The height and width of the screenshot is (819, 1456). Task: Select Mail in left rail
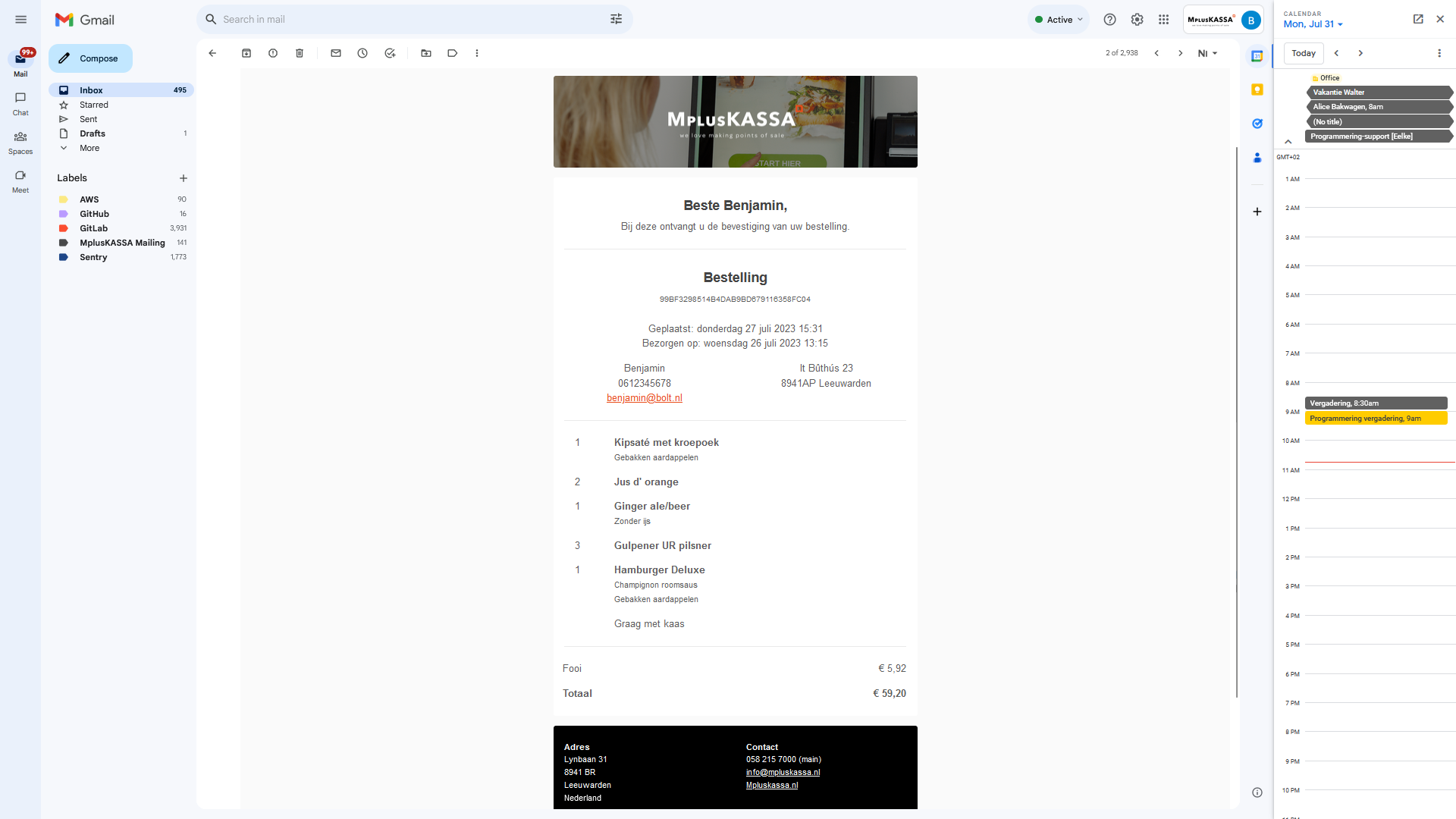pos(20,64)
